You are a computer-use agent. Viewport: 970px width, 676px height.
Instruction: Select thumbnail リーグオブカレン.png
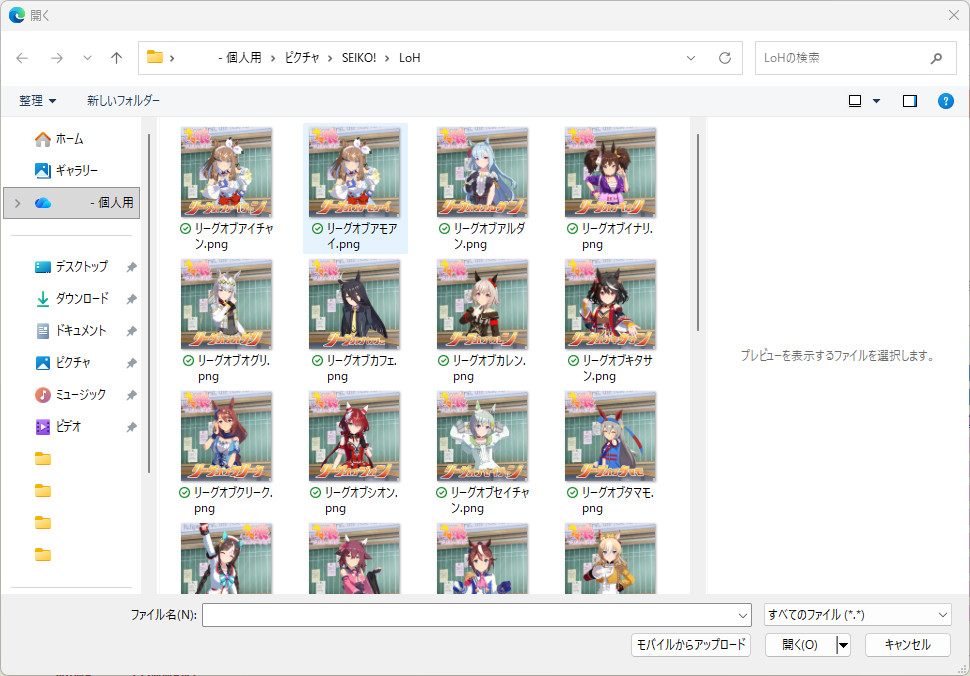(x=483, y=304)
